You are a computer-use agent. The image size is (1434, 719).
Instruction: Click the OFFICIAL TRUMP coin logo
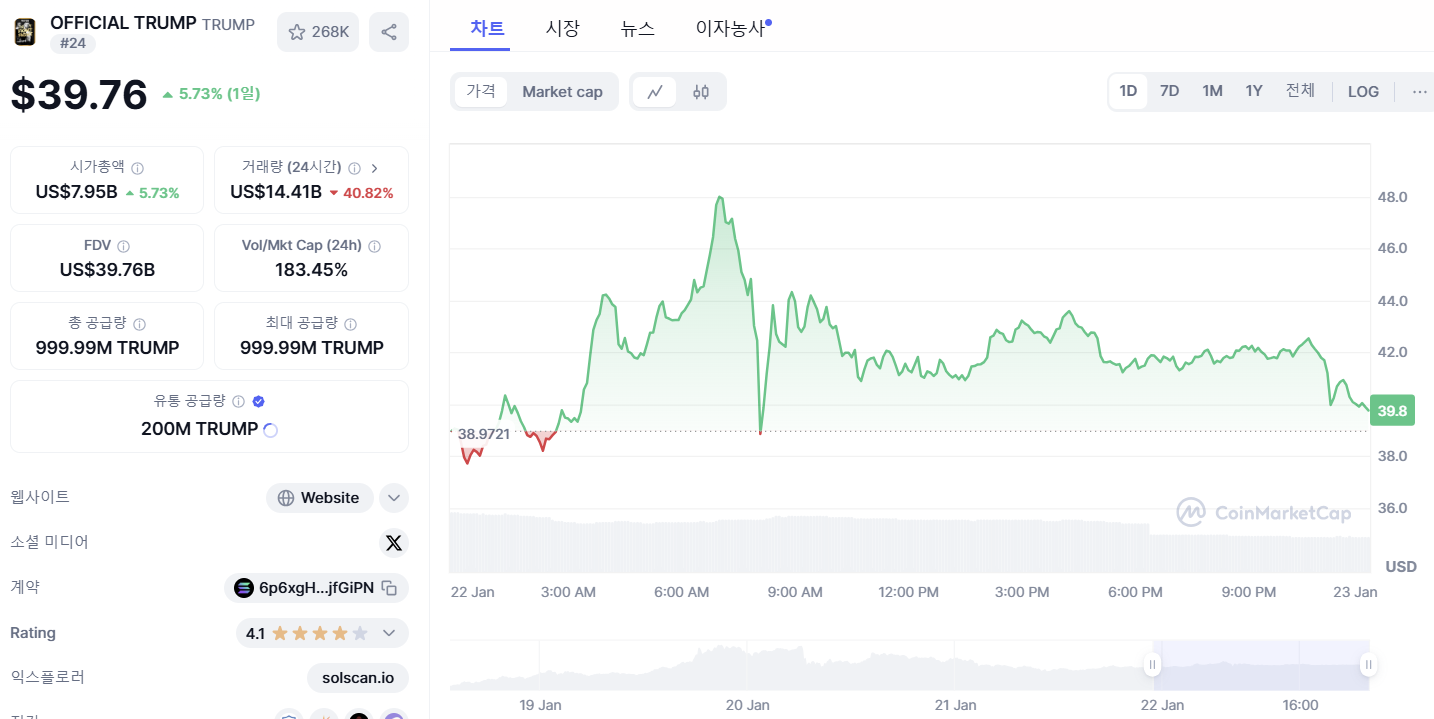[25, 32]
